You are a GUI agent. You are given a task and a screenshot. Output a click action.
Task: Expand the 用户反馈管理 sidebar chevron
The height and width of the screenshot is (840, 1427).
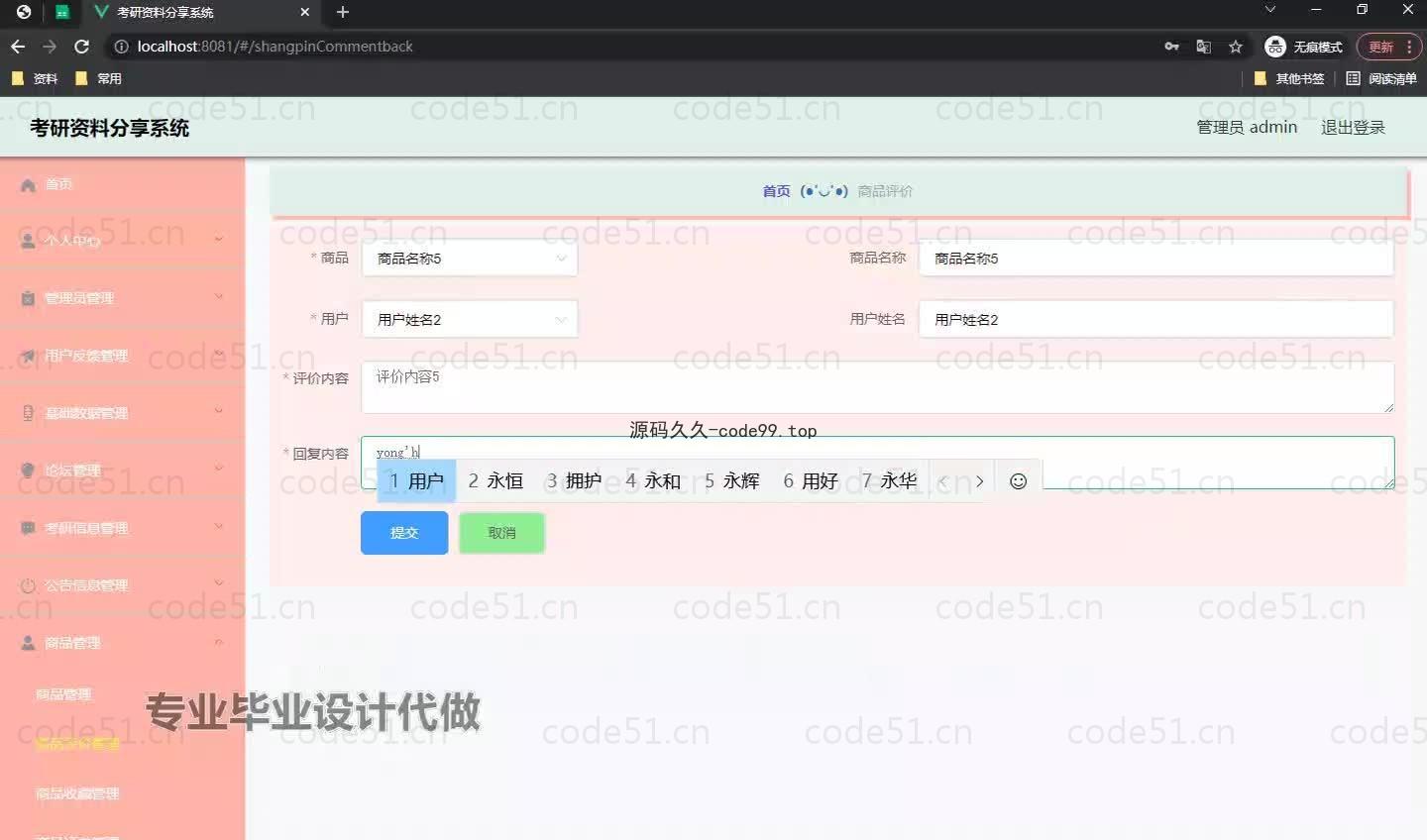point(219,354)
